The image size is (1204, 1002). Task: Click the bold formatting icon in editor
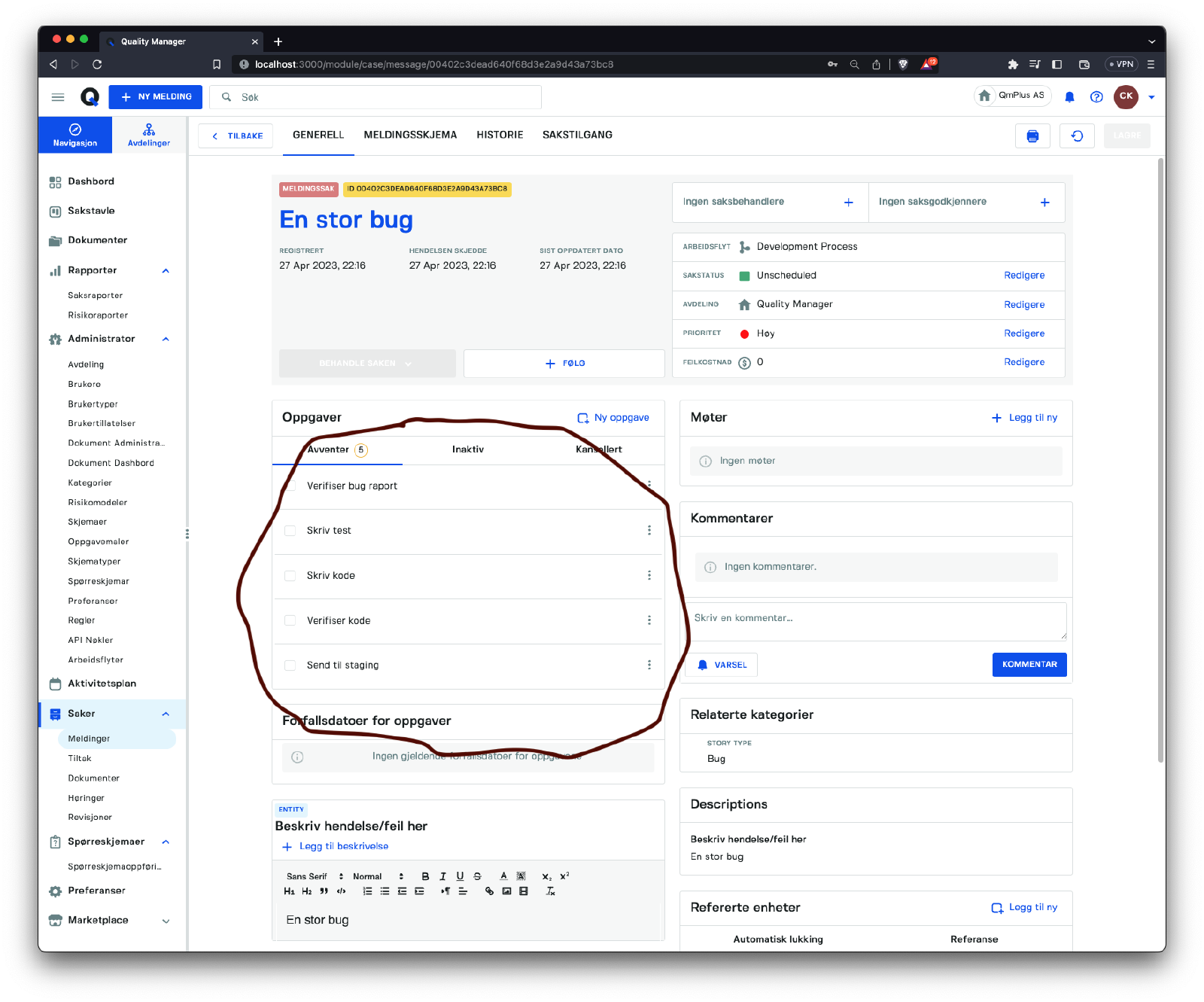coord(425,876)
